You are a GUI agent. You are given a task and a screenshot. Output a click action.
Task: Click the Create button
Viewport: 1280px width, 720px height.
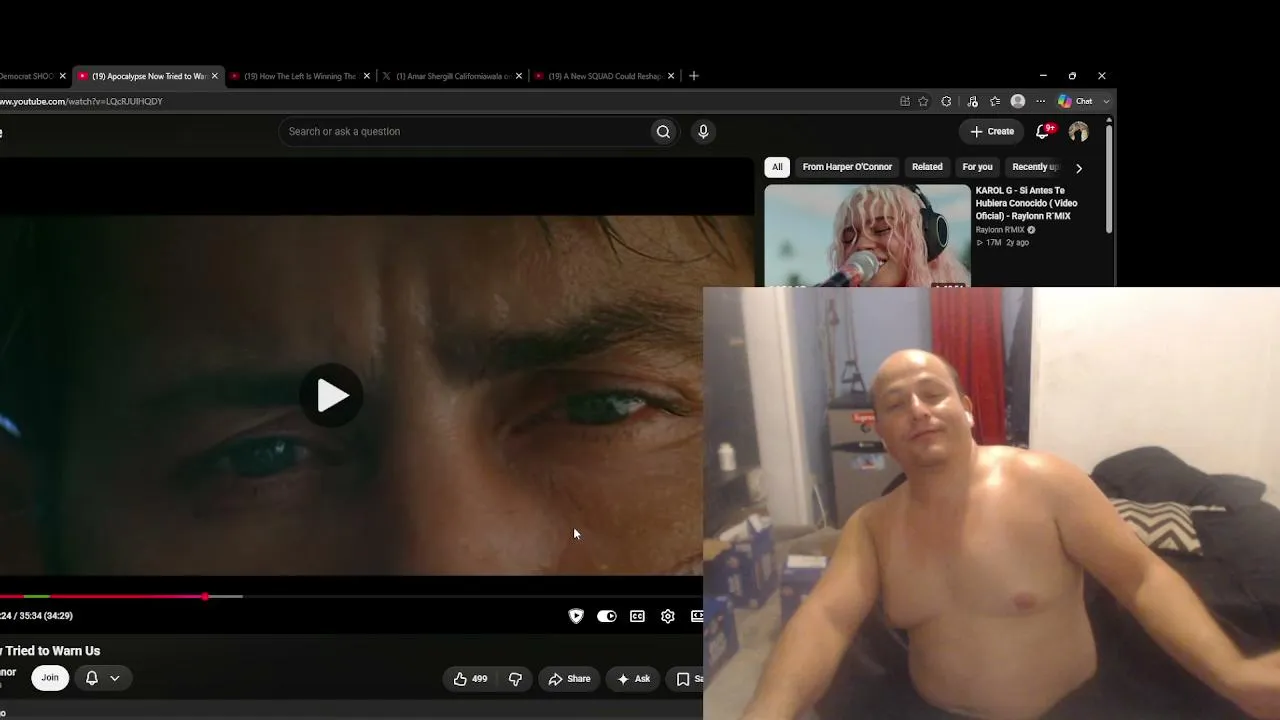[992, 131]
